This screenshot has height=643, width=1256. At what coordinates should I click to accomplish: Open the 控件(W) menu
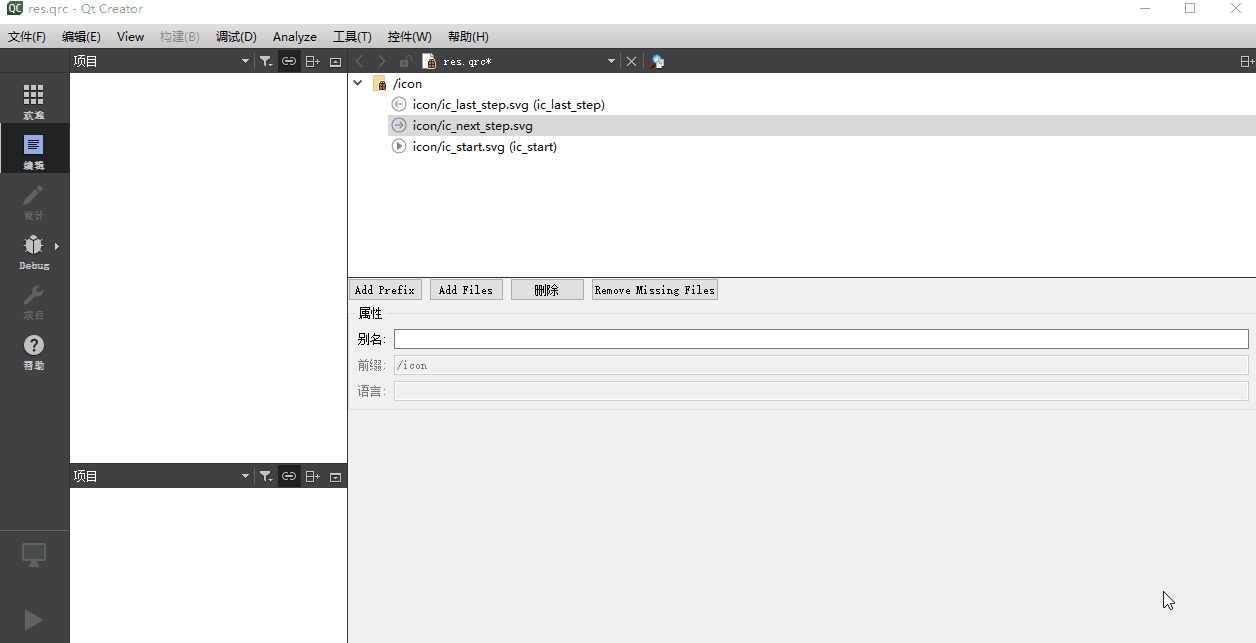pos(410,36)
